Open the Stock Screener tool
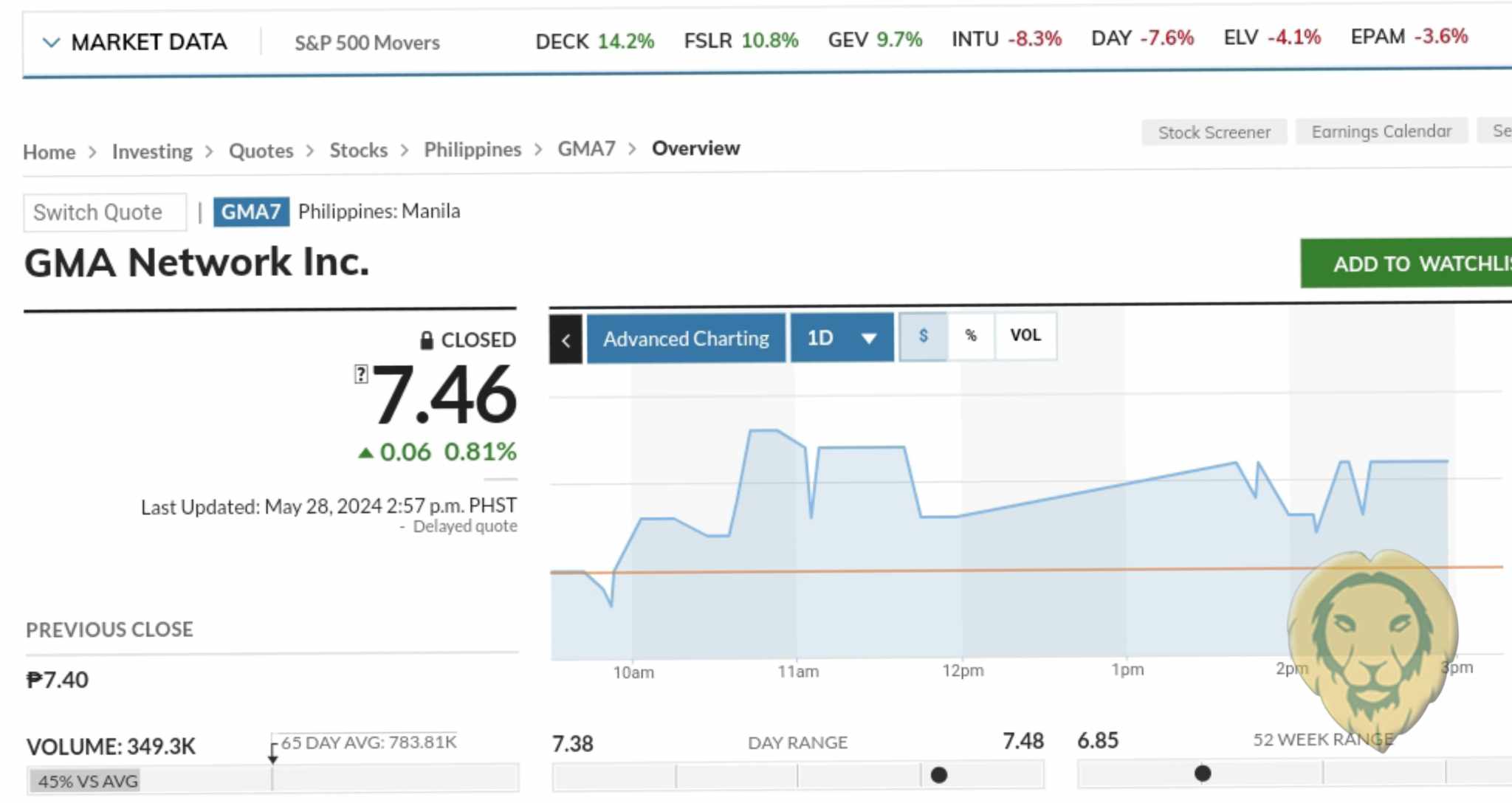Image resolution: width=1512 pixels, height=803 pixels. point(1214,133)
